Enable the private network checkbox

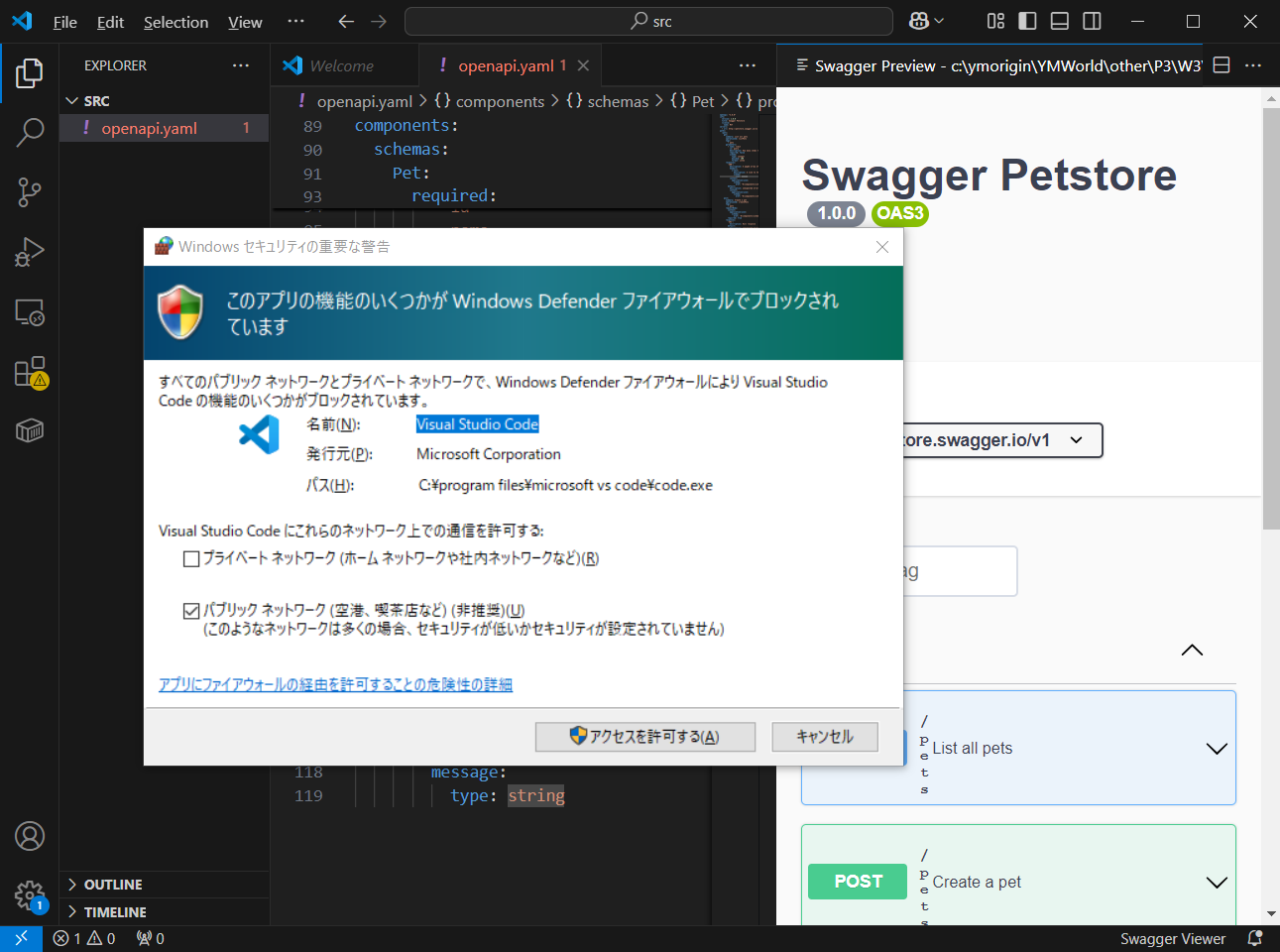point(191,559)
